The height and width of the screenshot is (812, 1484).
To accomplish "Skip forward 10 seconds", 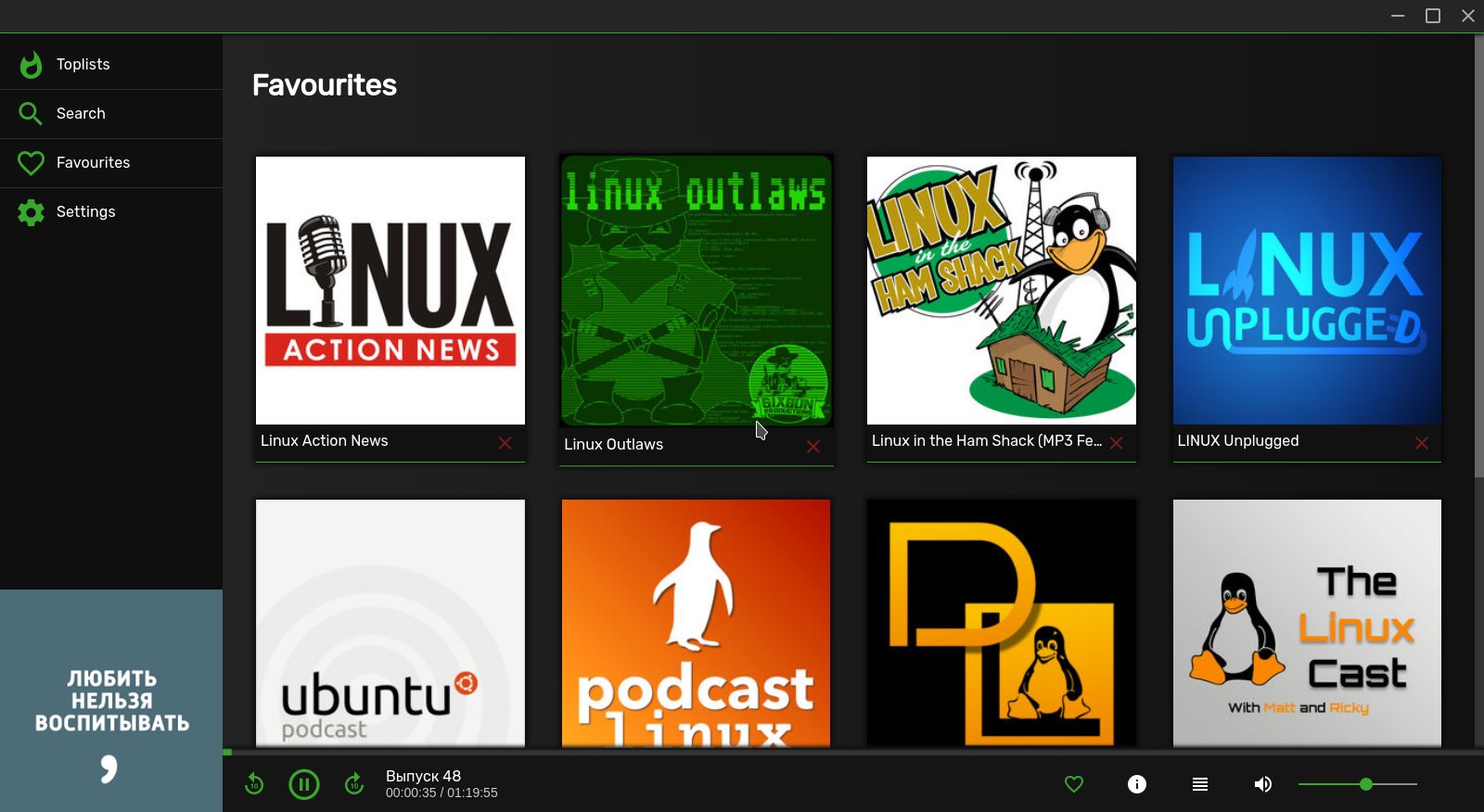I will [x=354, y=784].
